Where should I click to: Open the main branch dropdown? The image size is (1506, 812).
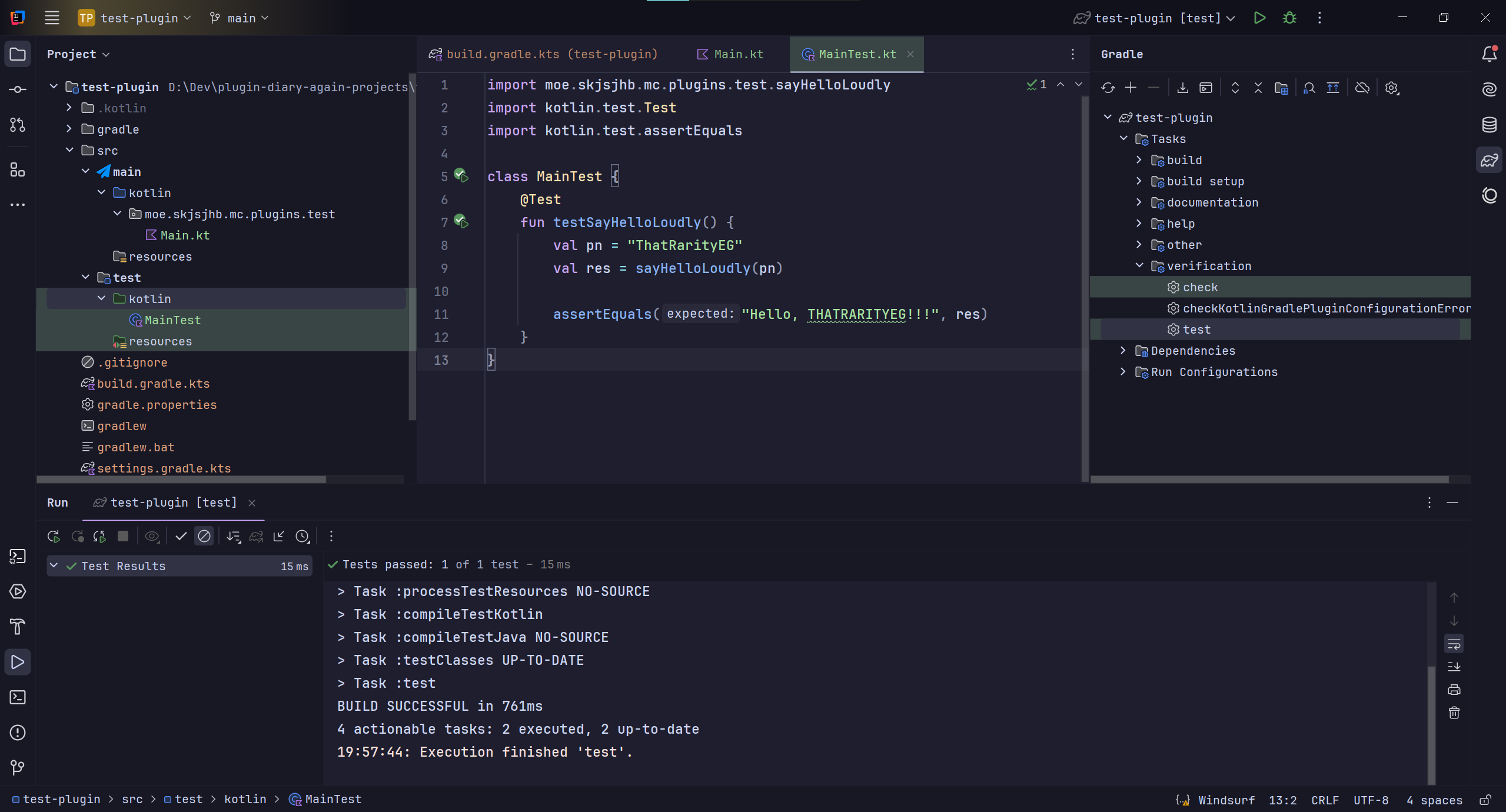tap(240, 18)
